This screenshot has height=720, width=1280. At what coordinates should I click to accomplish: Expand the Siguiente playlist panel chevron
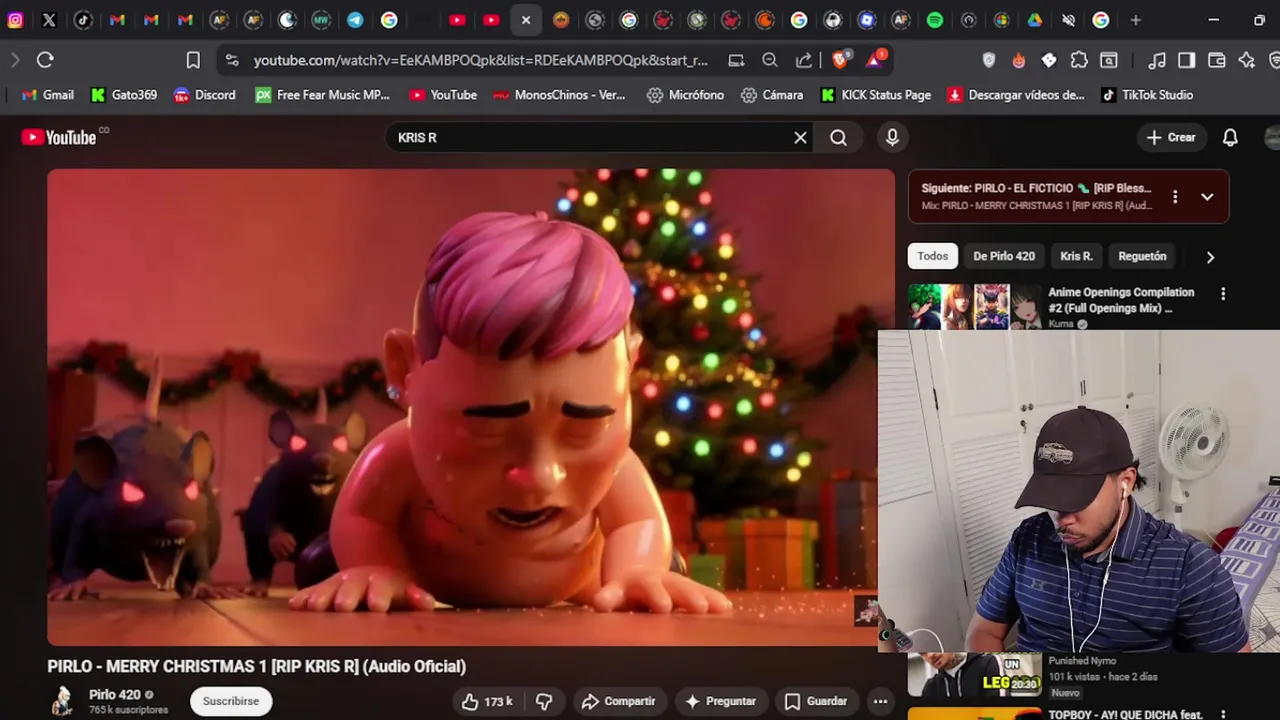coord(1207,197)
